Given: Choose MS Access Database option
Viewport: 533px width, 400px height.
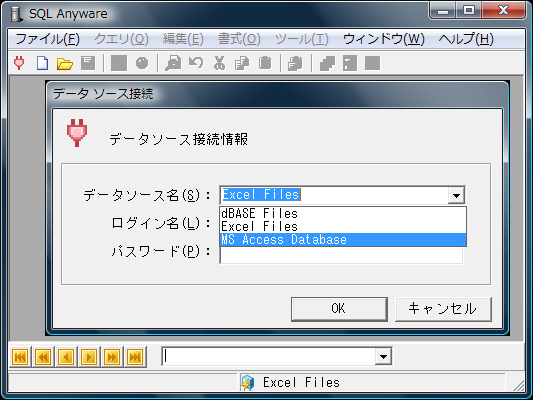Looking at the screenshot, I should click(x=343, y=240).
